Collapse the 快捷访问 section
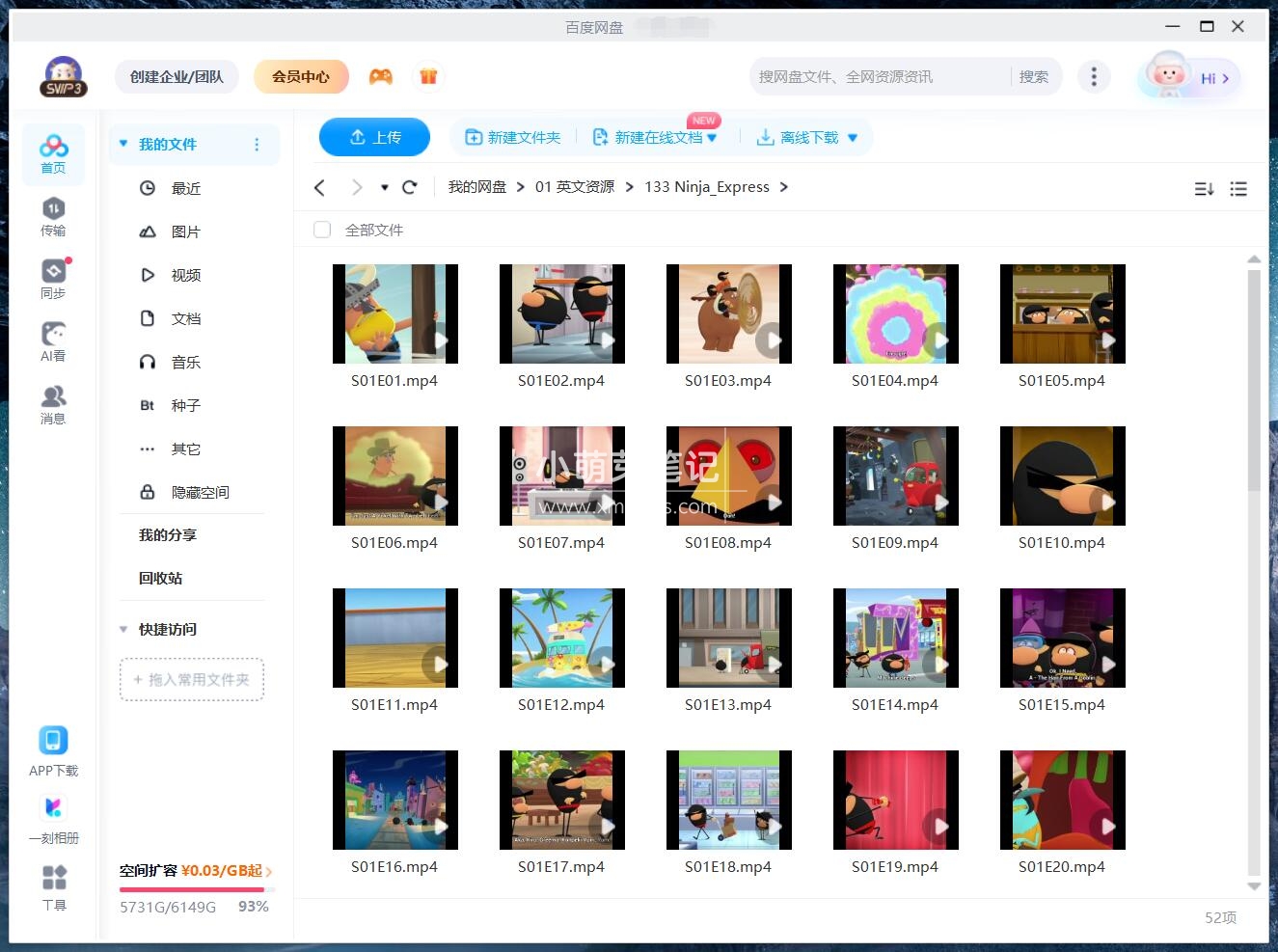Viewport: 1278px width, 952px height. tap(122, 629)
